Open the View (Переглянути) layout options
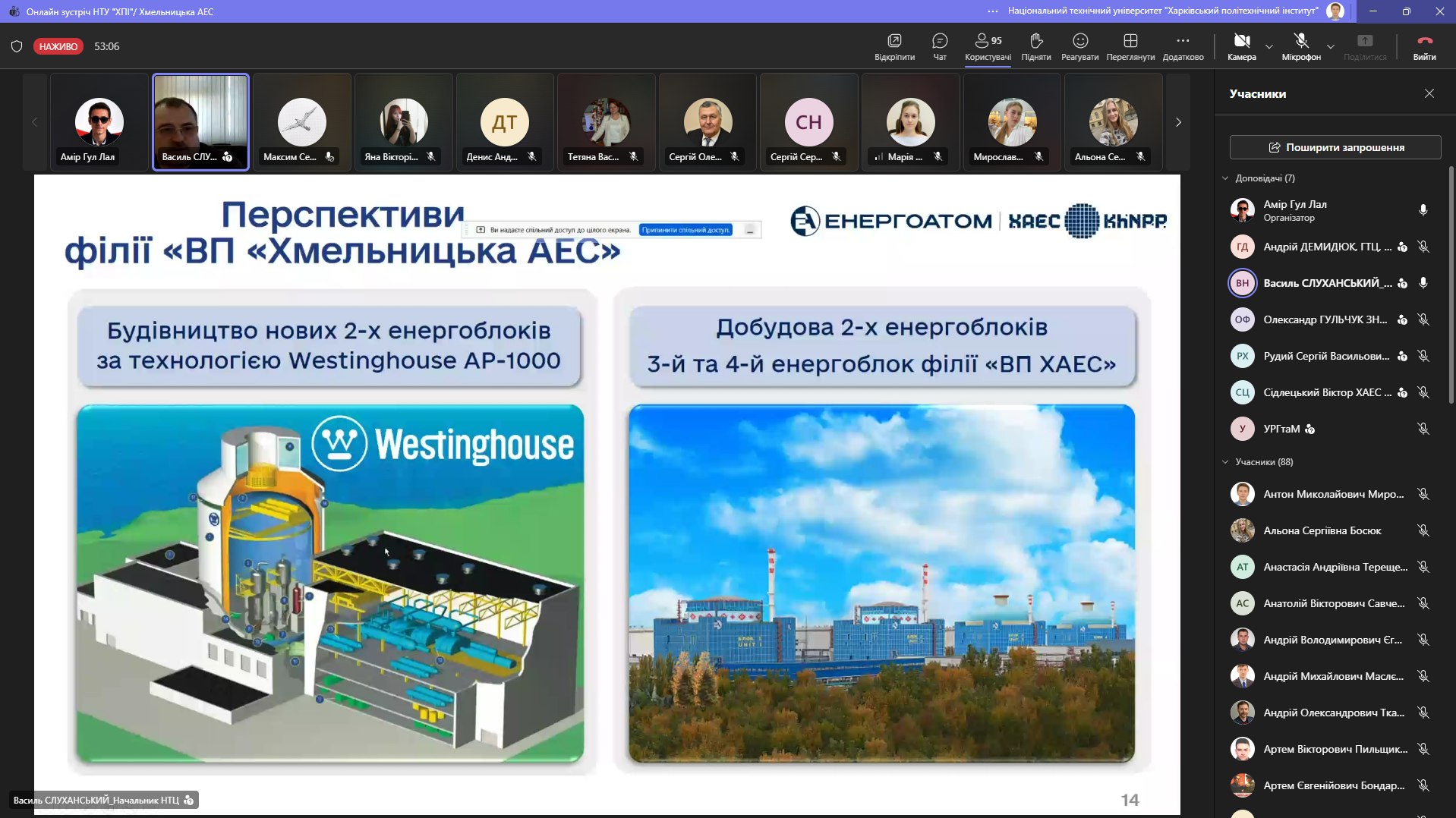 click(x=1130, y=46)
